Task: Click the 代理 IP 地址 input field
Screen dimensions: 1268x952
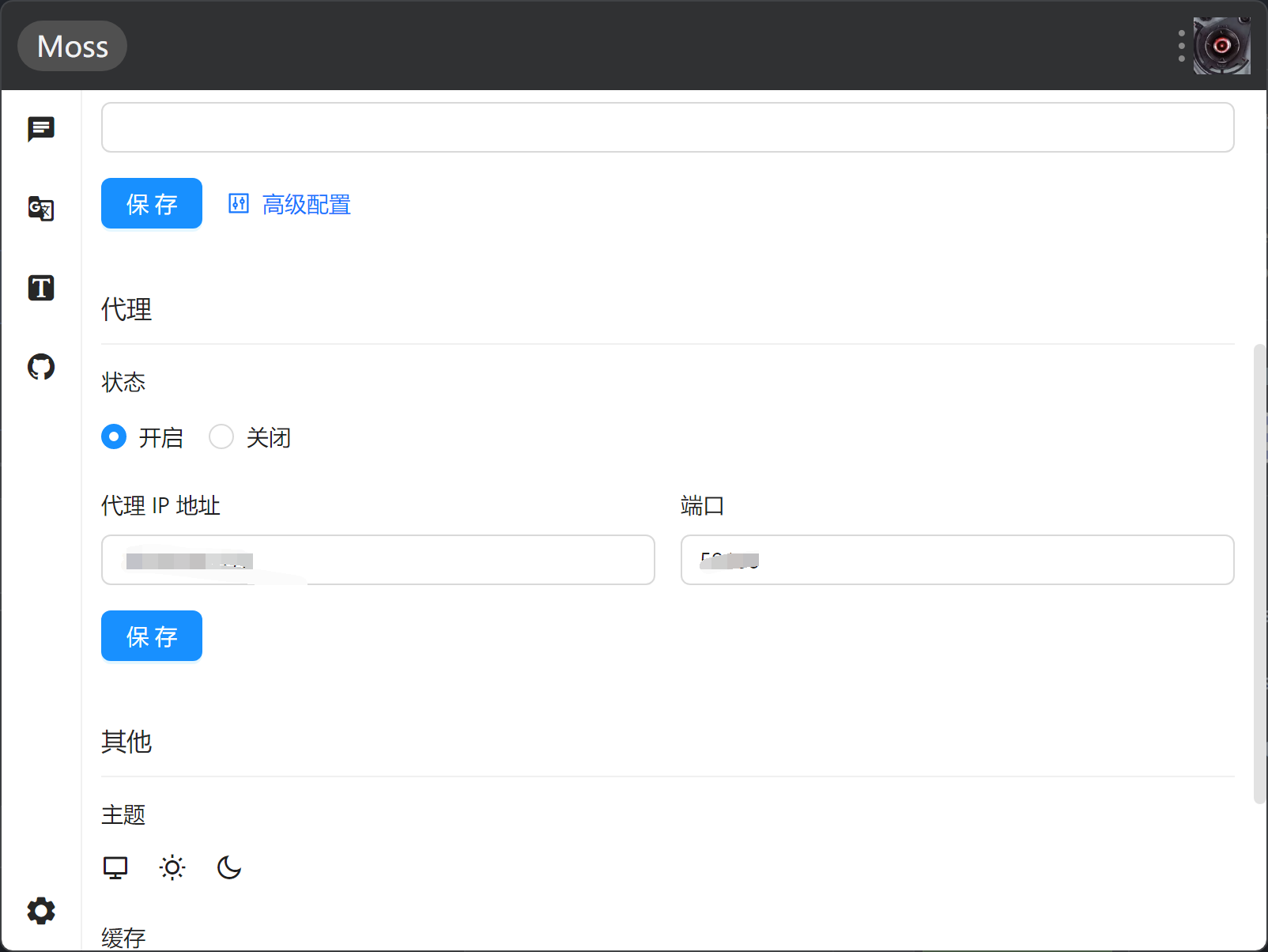Action: 377,560
